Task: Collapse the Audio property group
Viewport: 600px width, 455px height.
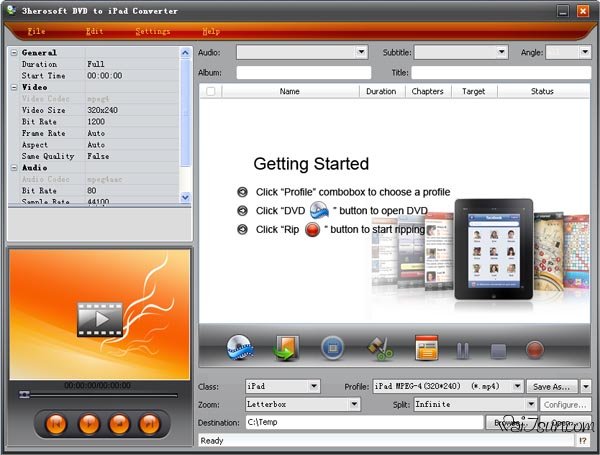Action: click(x=14, y=168)
